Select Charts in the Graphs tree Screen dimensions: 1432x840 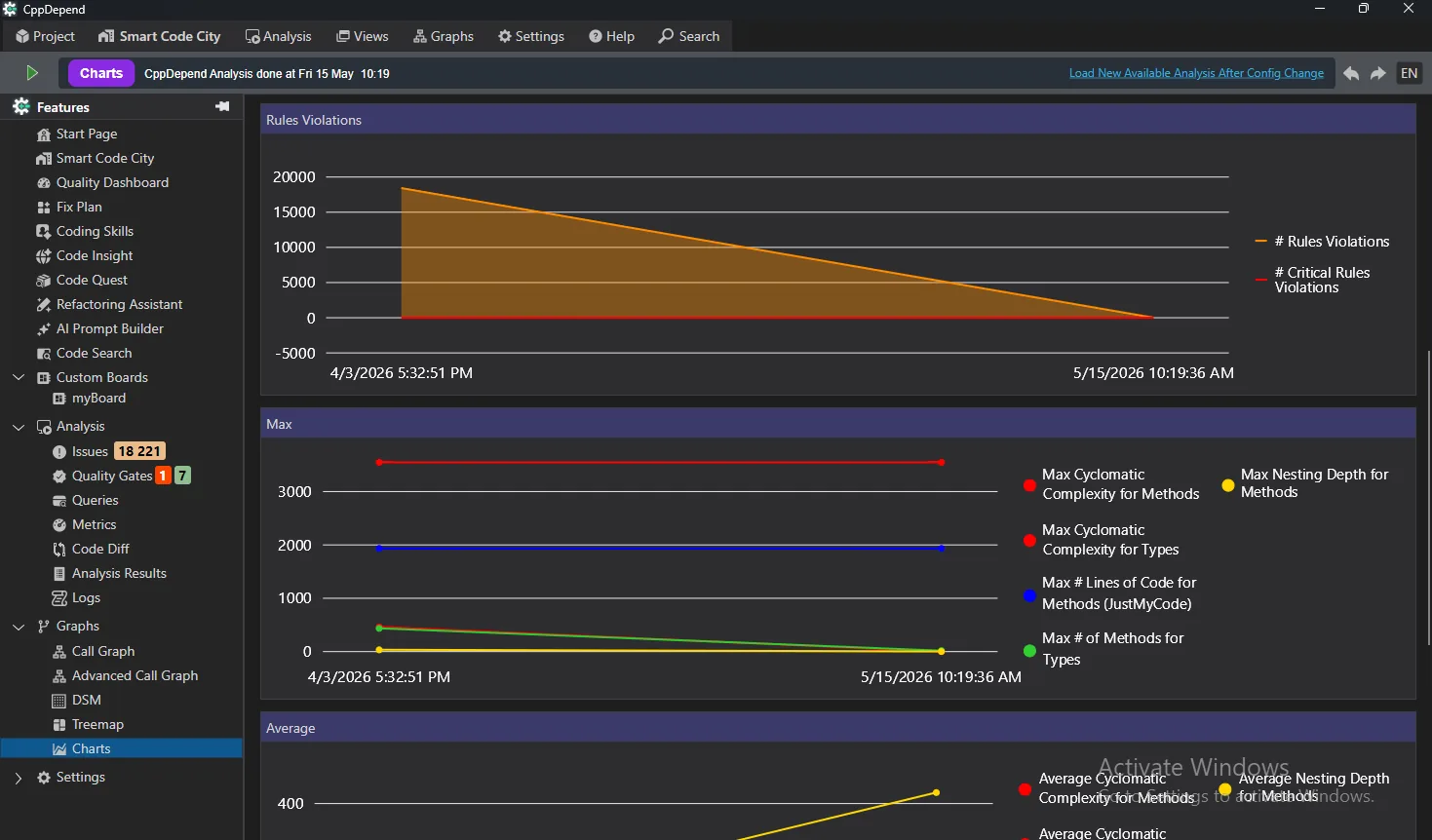122,748
